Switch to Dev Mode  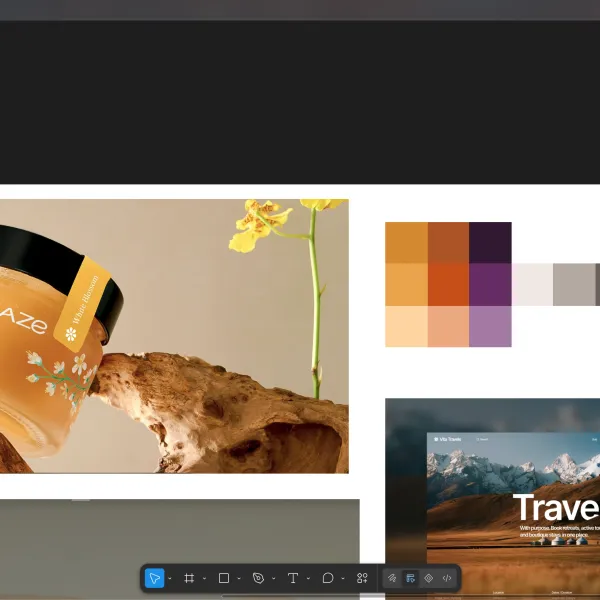click(447, 578)
